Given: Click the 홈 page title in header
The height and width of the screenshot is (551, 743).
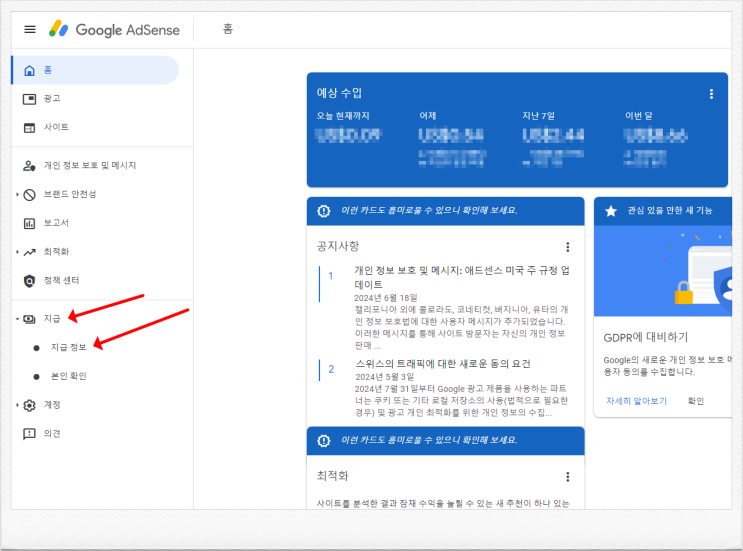Looking at the screenshot, I should pos(228,29).
